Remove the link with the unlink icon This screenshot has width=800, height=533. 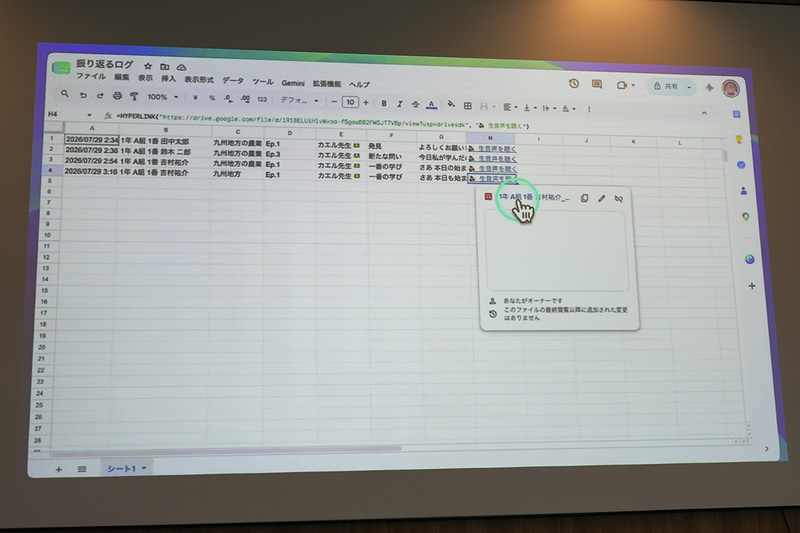coord(618,199)
